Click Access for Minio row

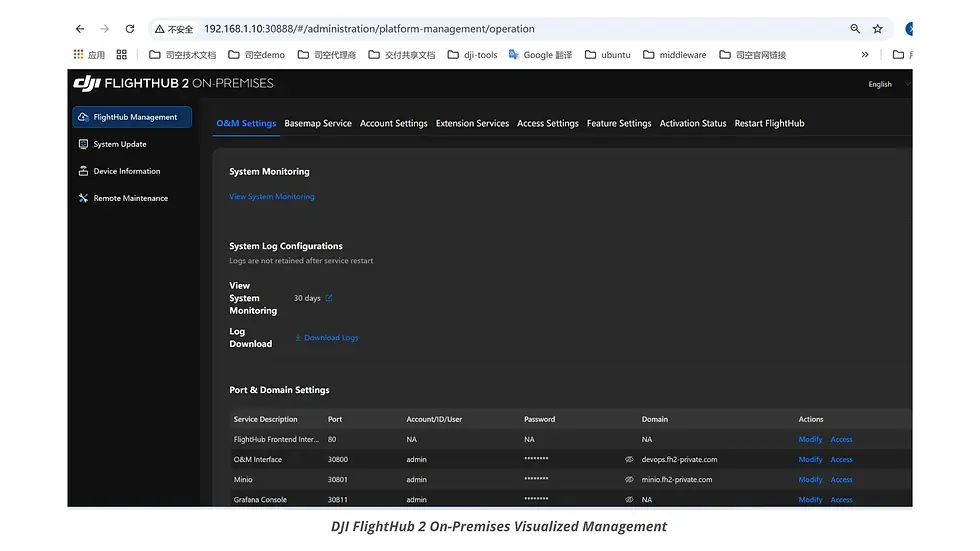click(841, 479)
